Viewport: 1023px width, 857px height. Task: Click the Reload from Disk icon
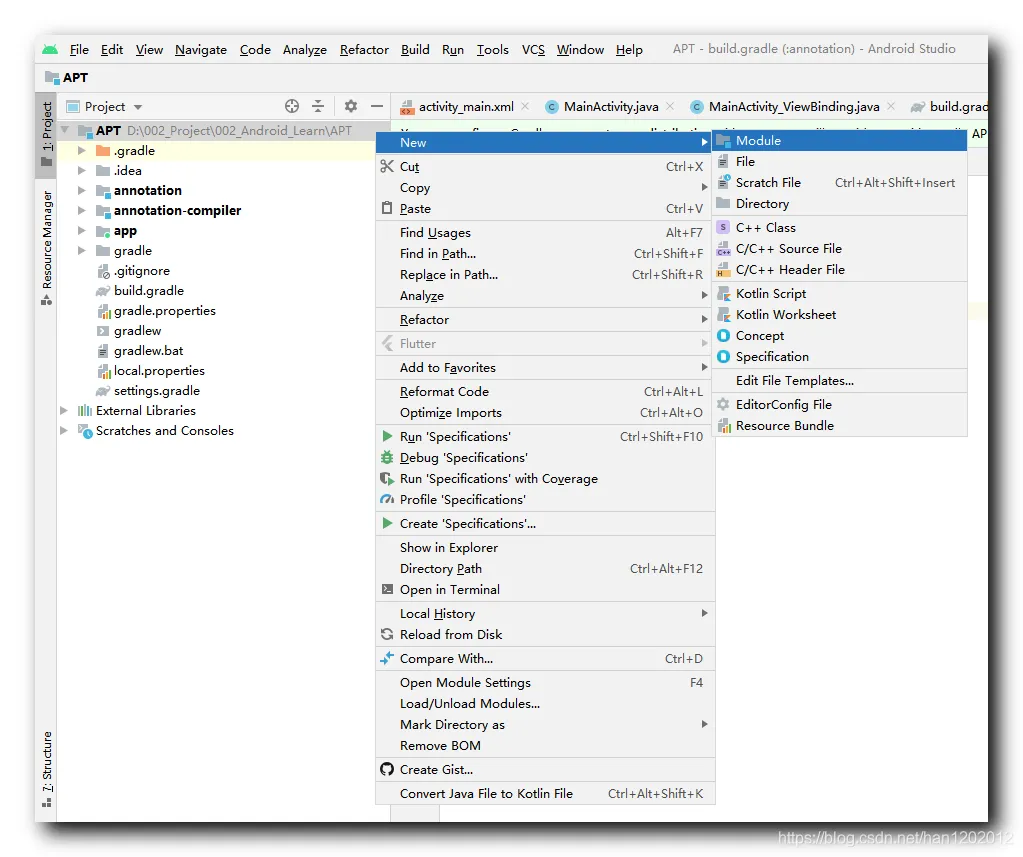387,634
